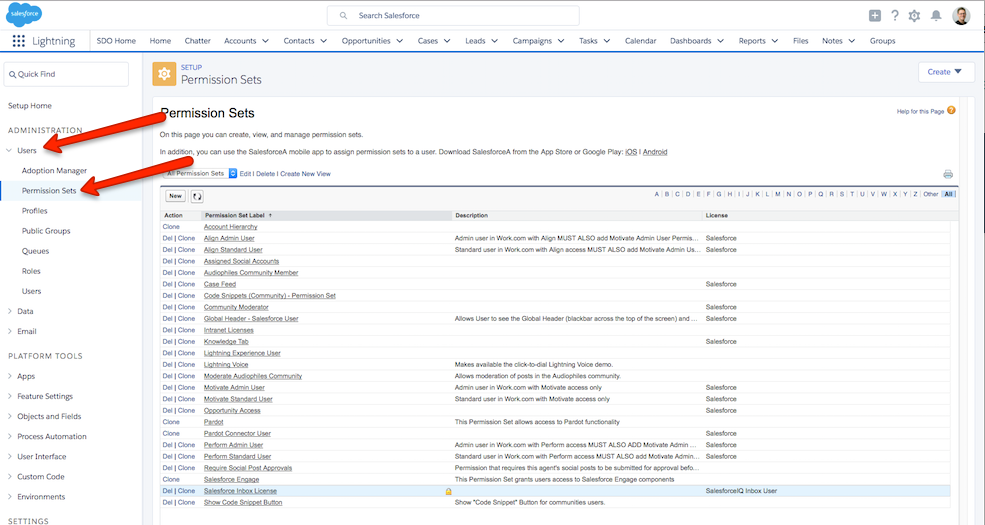Viewport: 985px width, 525px height.
Task: Click the Quick Find input field
Action: [x=66, y=74]
